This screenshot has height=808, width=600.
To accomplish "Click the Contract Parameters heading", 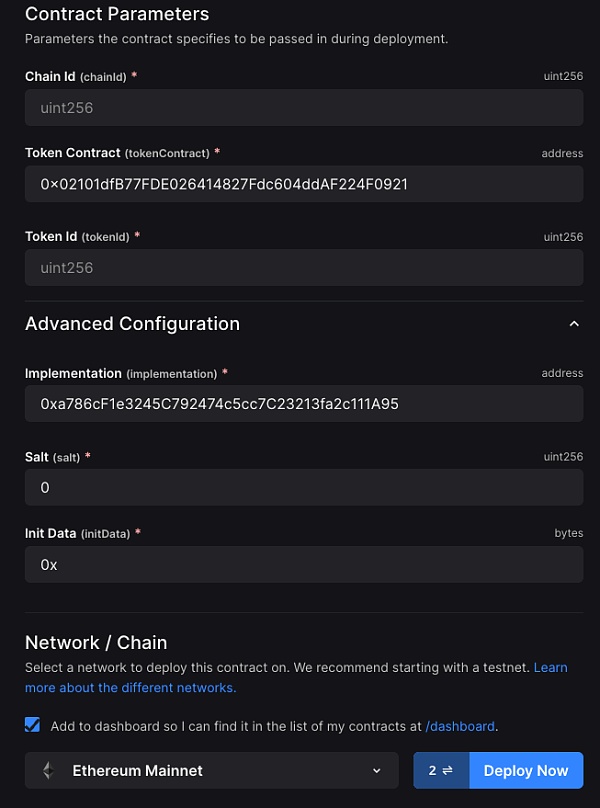I will pos(117,14).
